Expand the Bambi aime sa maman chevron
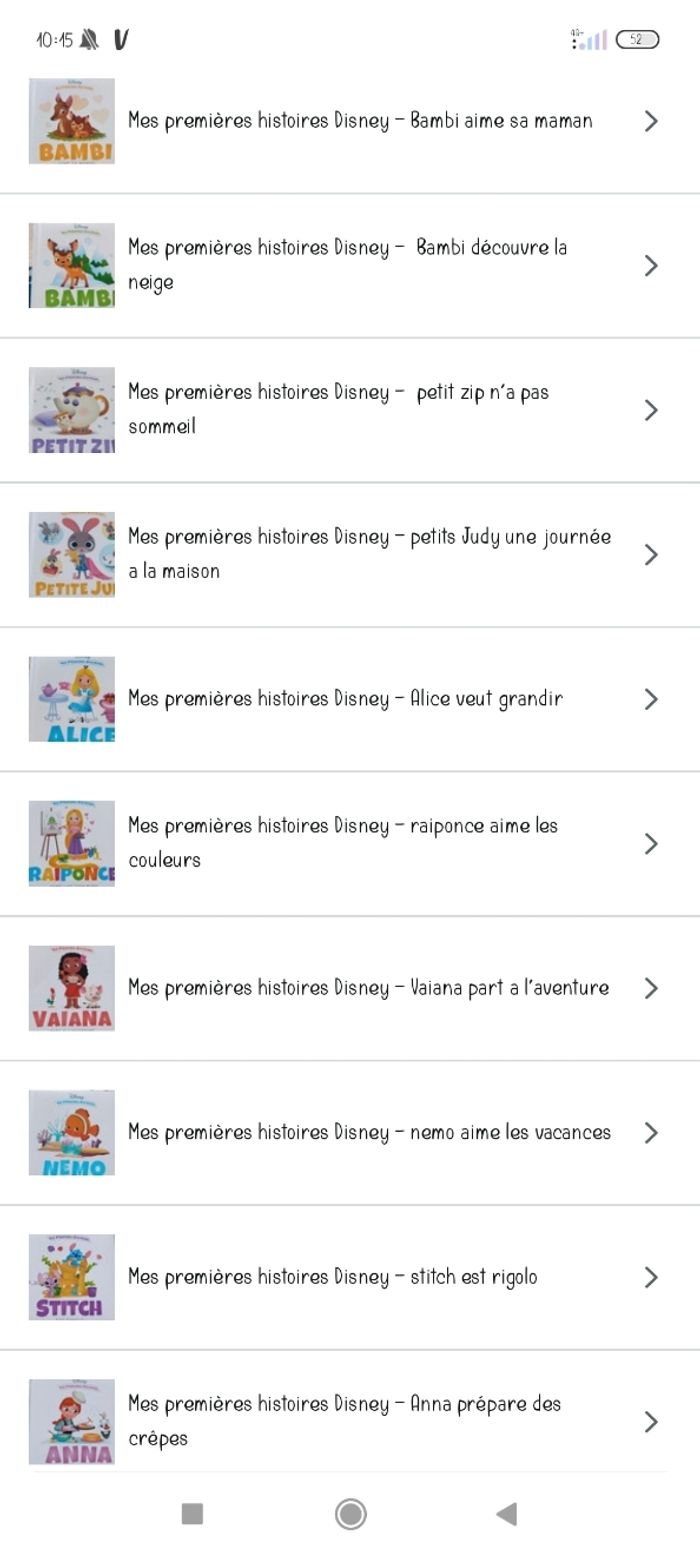Image resolution: width=700 pixels, height=1556 pixels. [x=651, y=121]
